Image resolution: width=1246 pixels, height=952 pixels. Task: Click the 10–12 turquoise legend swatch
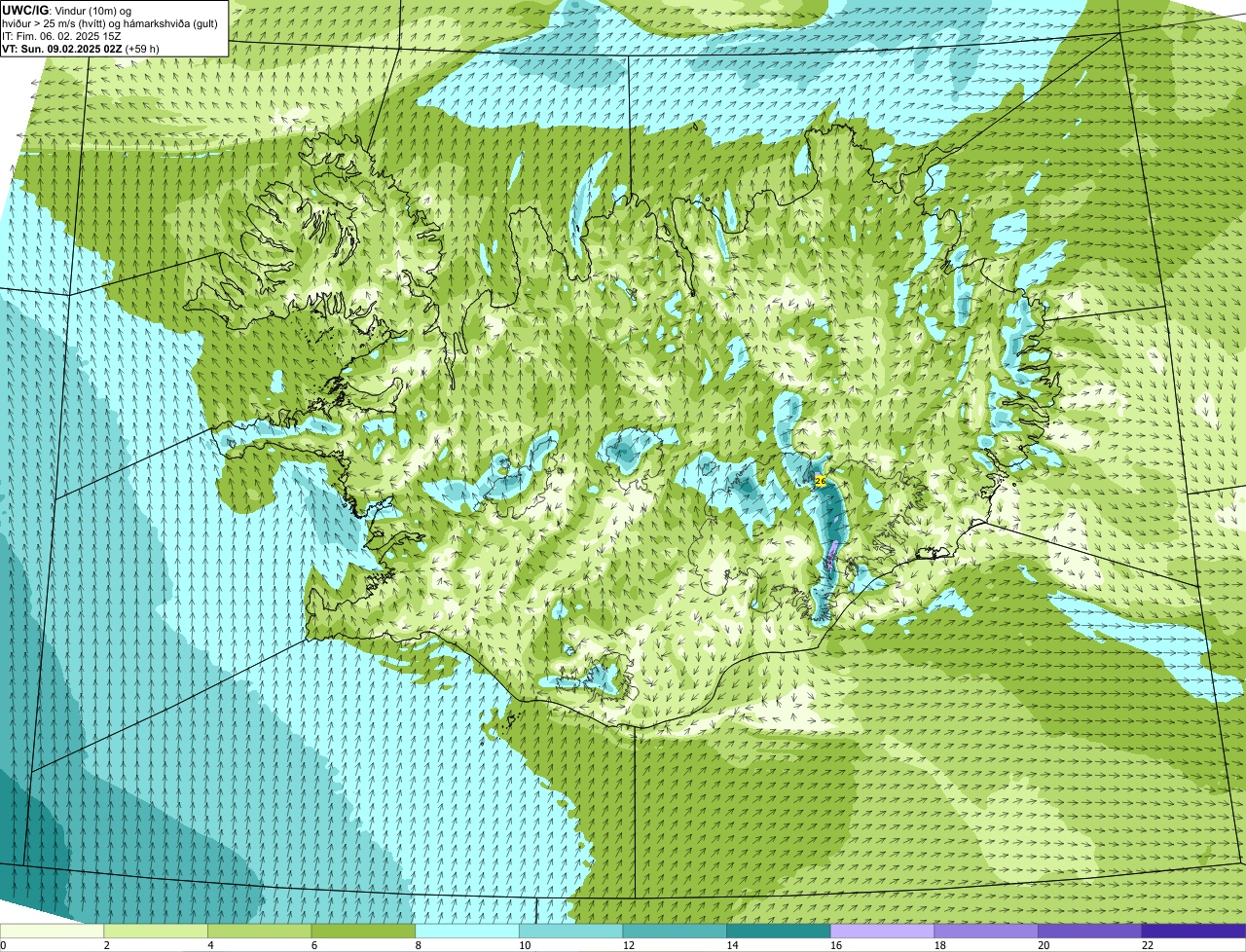(x=570, y=931)
